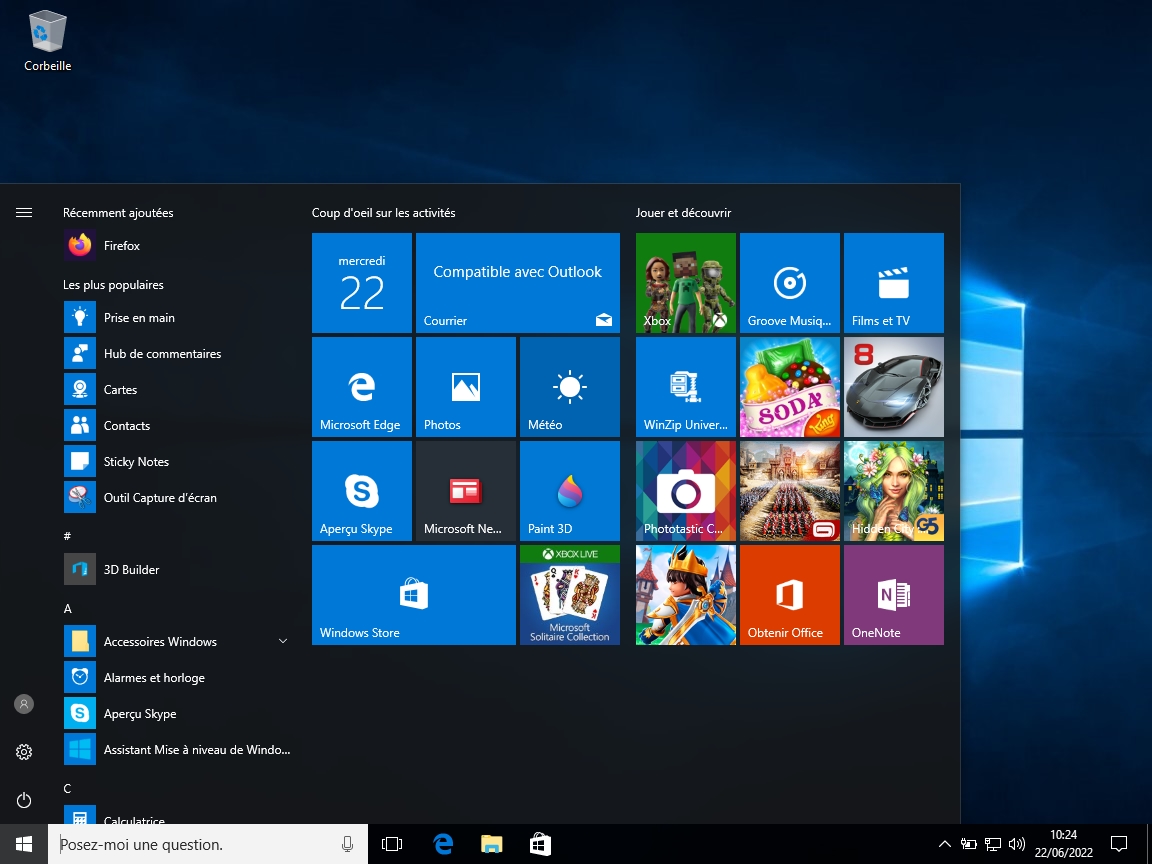The image size is (1152, 864).
Task: Open Aperçu Skype in the app list
Action: coord(176,713)
